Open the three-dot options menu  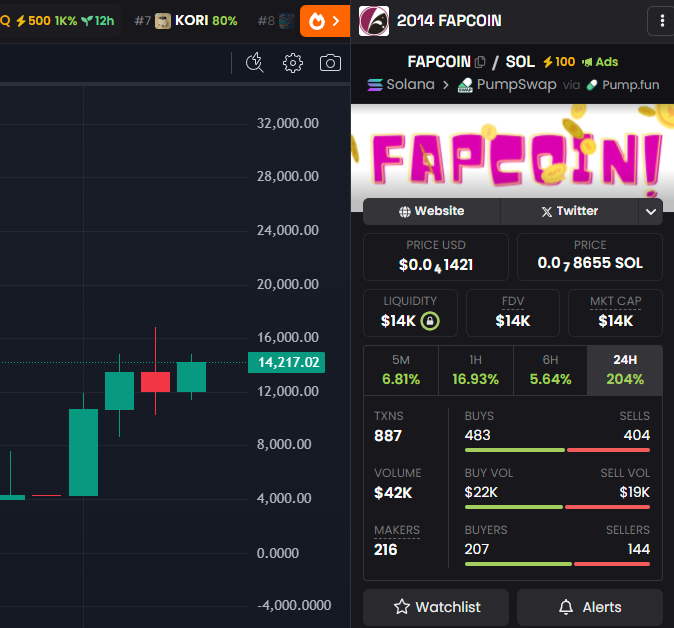[x=662, y=21]
